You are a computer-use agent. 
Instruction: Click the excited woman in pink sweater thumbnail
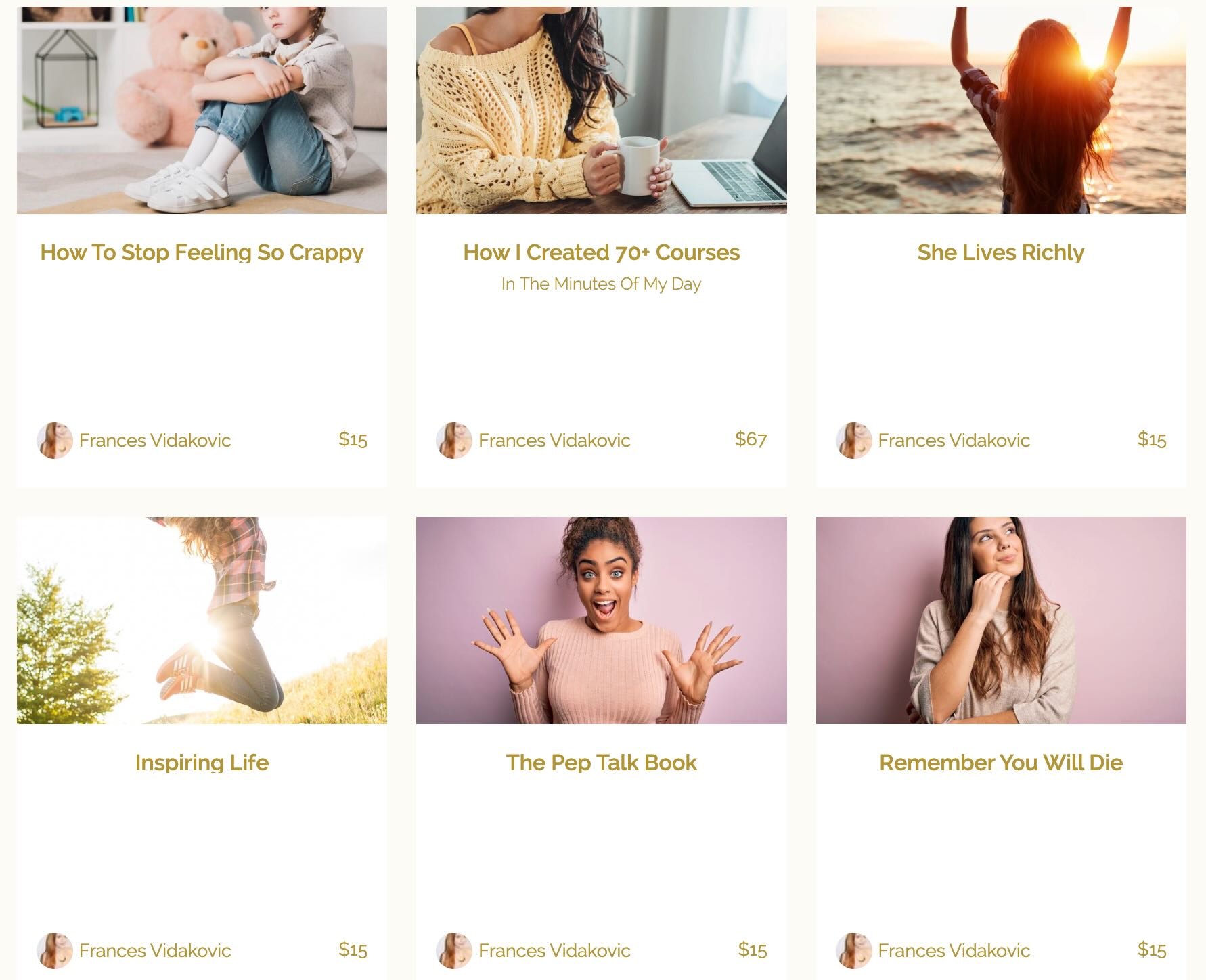click(x=602, y=621)
